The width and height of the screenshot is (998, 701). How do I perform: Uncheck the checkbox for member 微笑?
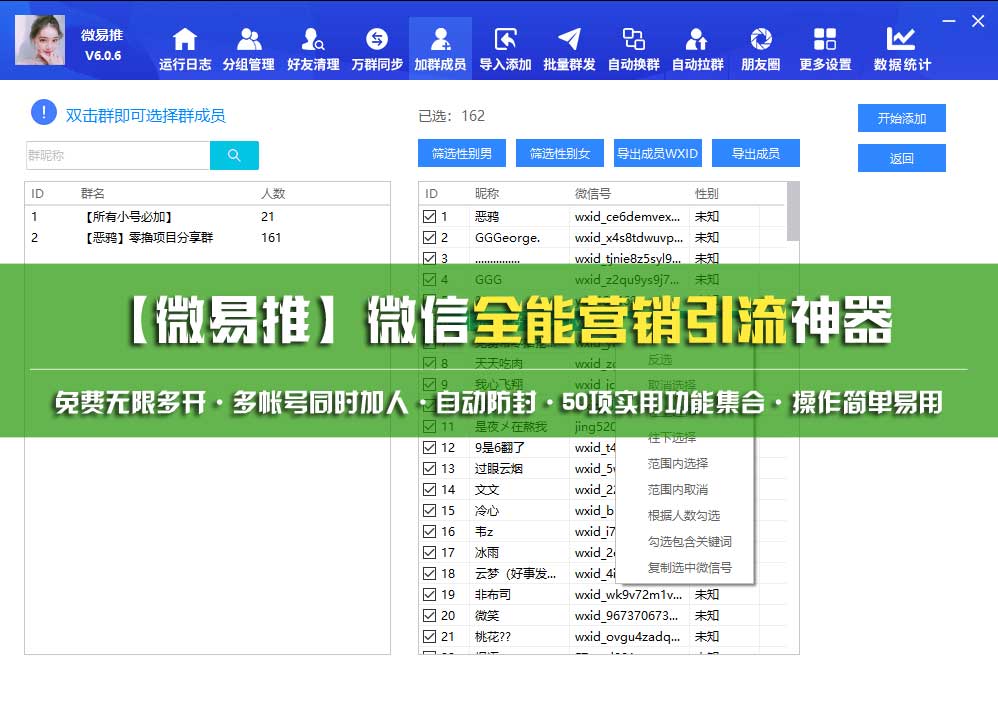pos(430,615)
